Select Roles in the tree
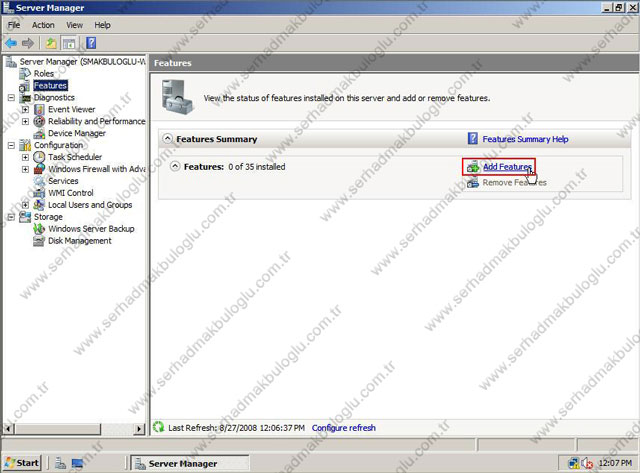Image resolution: width=640 pixels, height=473 pixels. pyautogui.click(x=44, y=73)
